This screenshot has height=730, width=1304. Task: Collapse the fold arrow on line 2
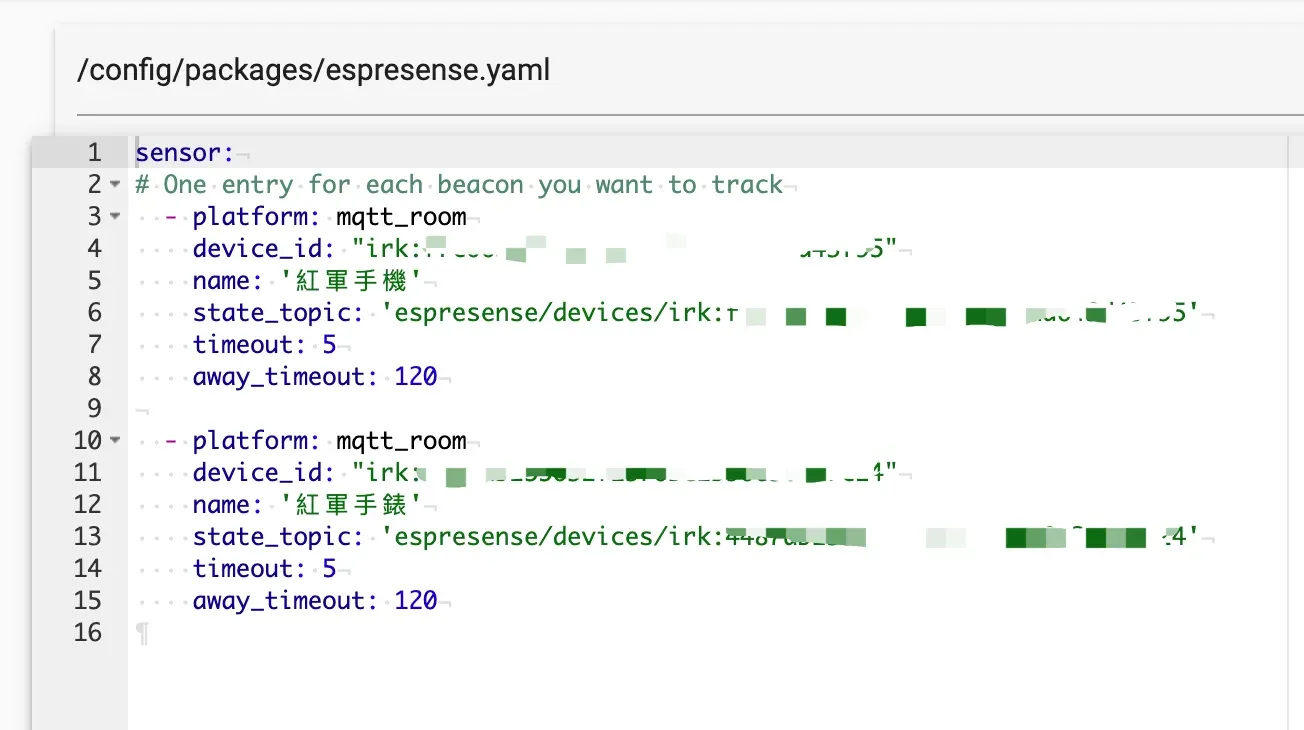[x=114, y=185]
